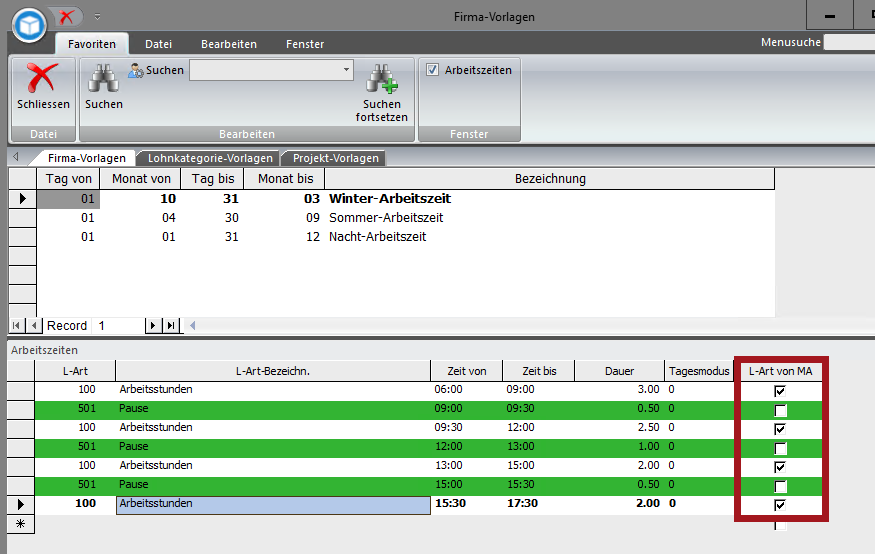This screenshot has width=875, height=554.
Task: Minimize the Firma-Vorlagen window
Action: click(830, 16)
